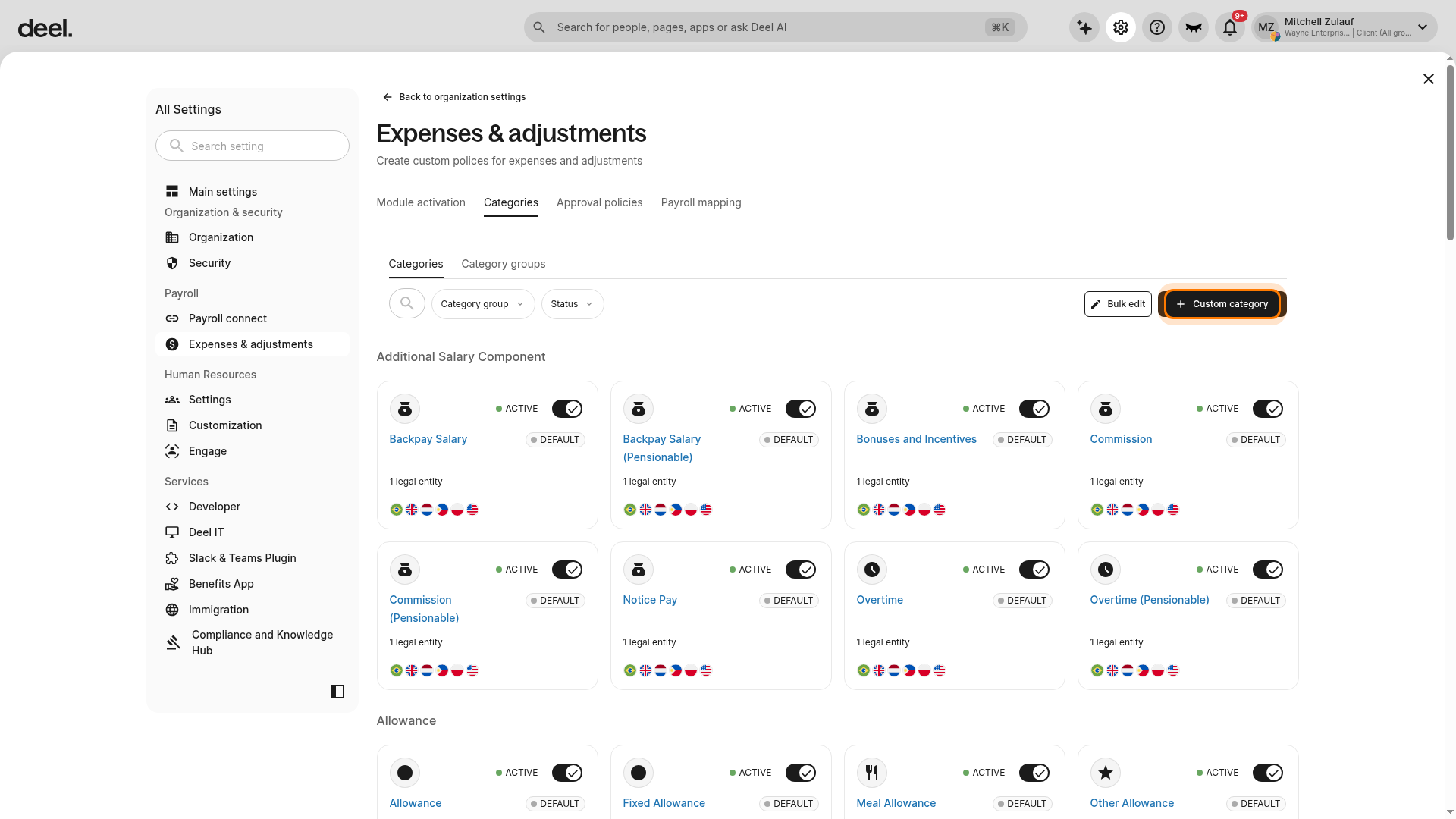Click Backpay Salary money bag icon

[x=405, y=409]
